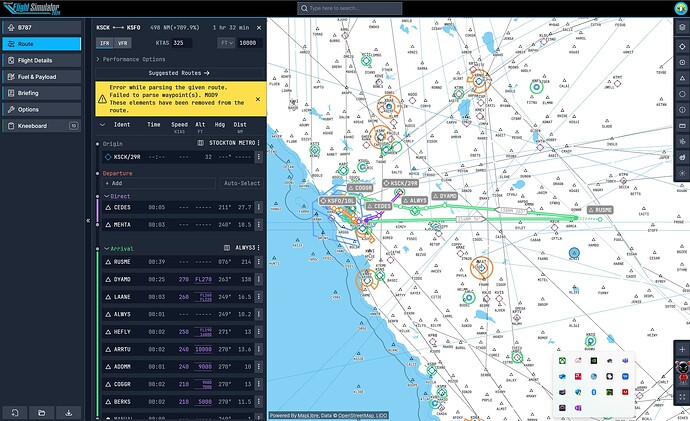Click the reset route icon at bottom left

click(x=15, y=413)
